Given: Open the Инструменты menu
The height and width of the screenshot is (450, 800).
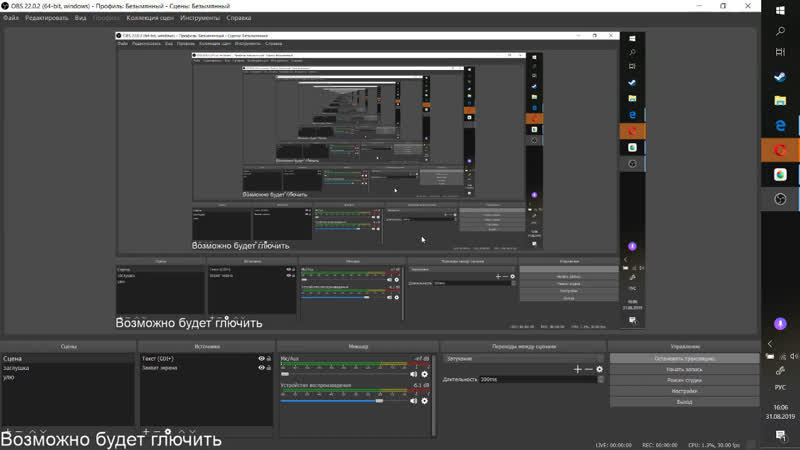Looking at the screenshot, I should coord(199,18).
